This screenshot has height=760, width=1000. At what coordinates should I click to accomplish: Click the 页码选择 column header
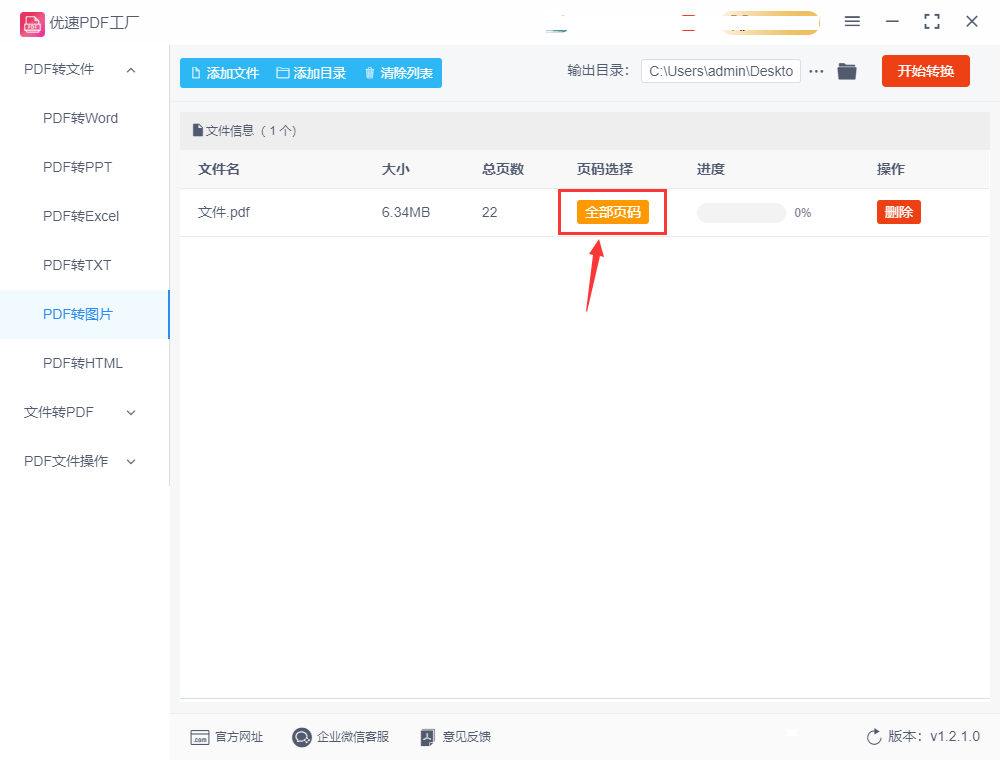605,169
